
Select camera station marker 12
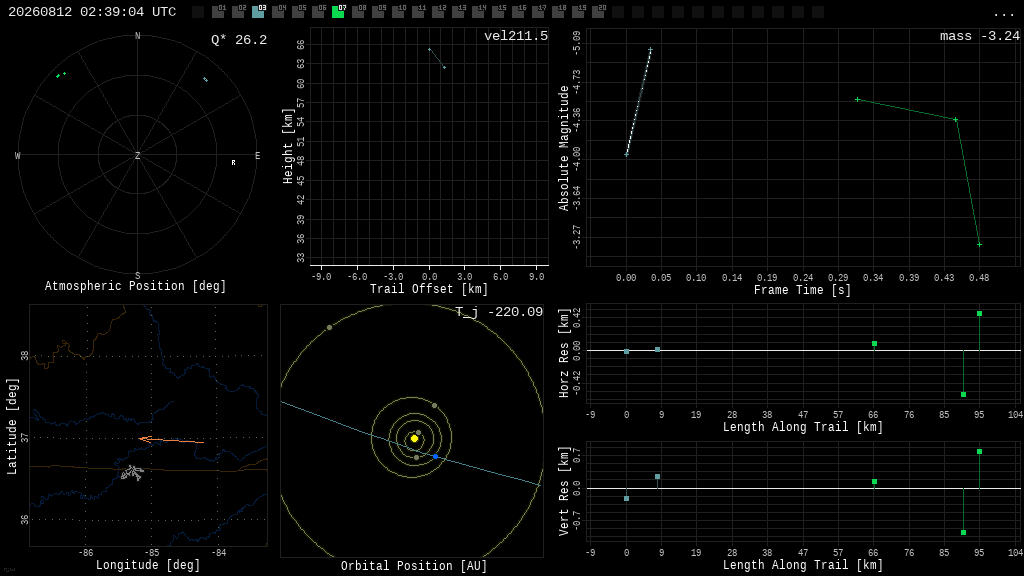(439, 11)
